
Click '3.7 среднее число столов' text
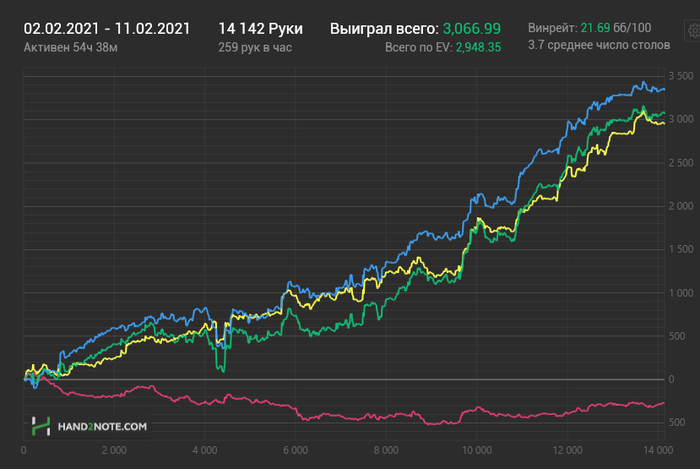pos(599,45)
